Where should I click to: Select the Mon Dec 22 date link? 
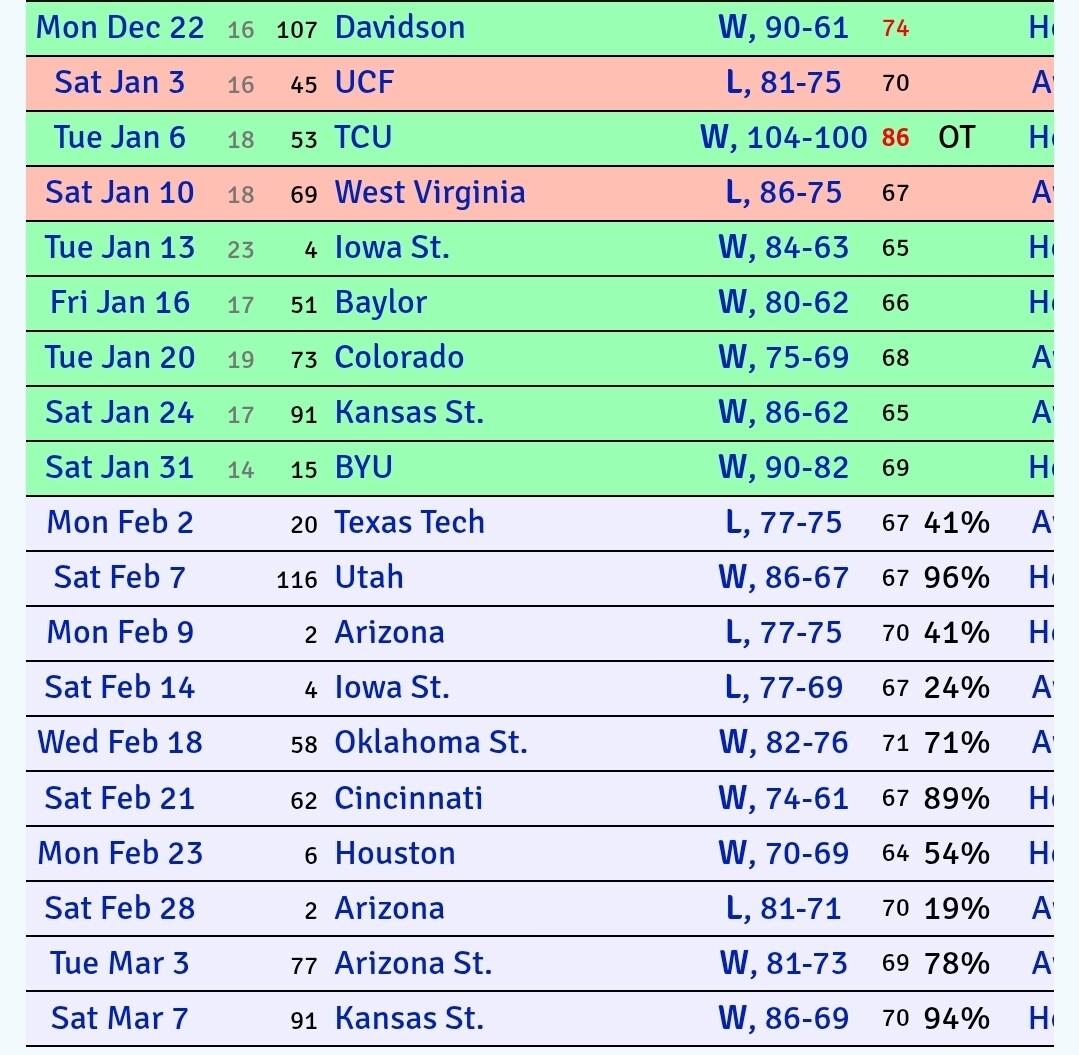coord(120,27)
